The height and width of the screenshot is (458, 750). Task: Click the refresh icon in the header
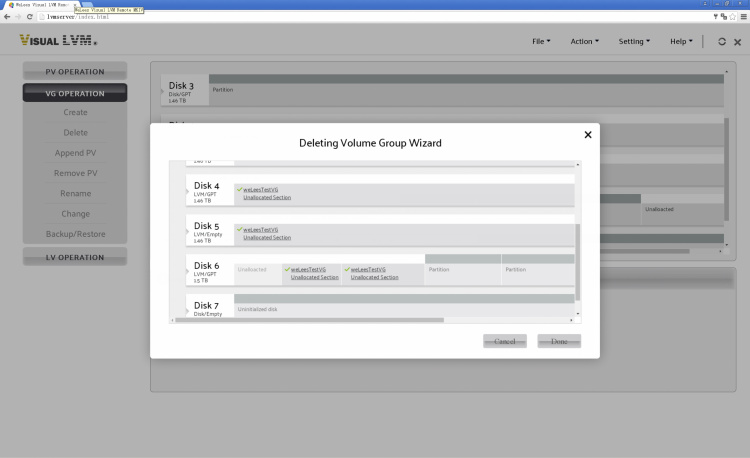(721, 41)
